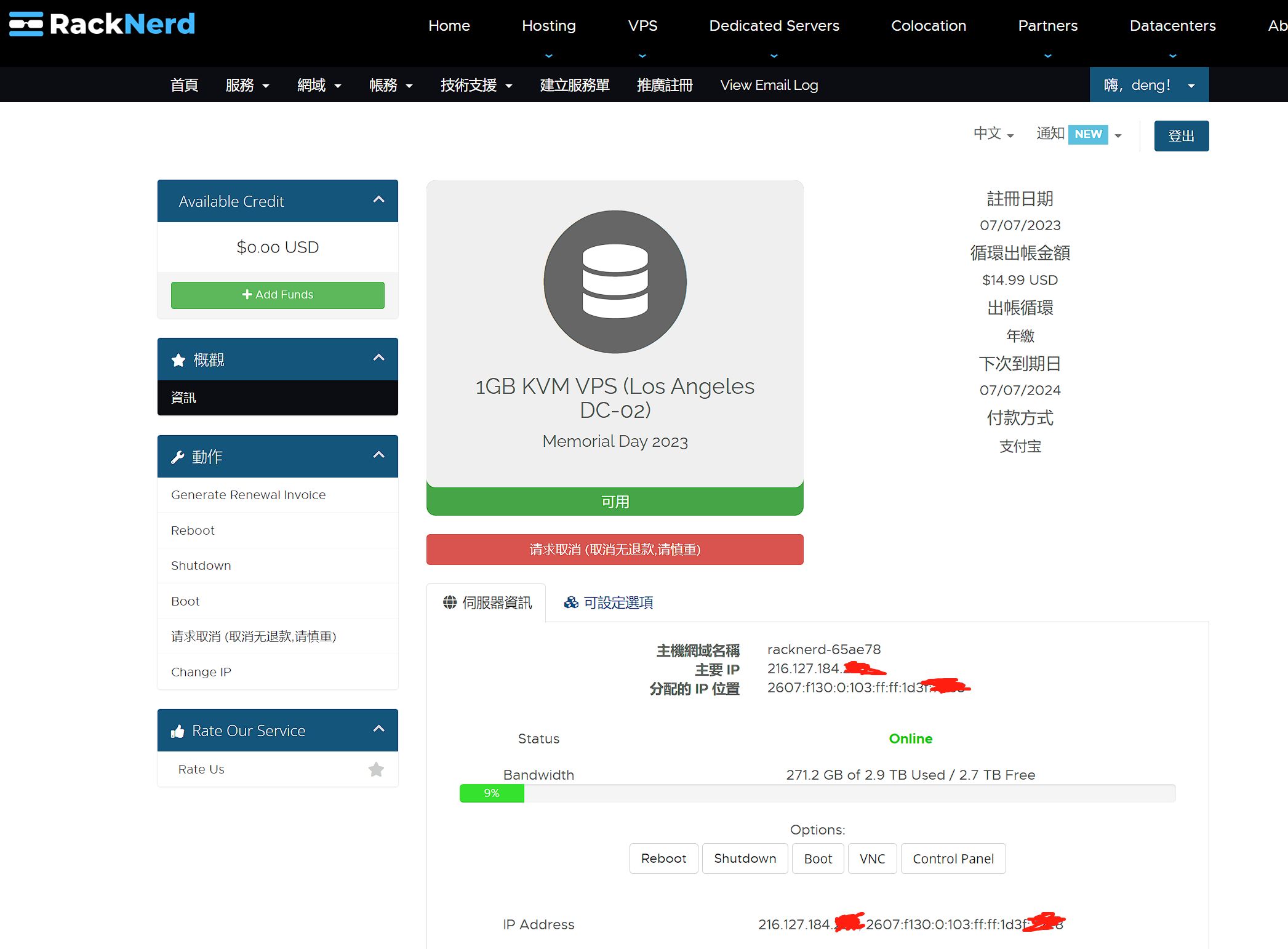Expand the Hosting top menu
The width and height of the screenshot is (1288, 949).
(x=548, y=26)
